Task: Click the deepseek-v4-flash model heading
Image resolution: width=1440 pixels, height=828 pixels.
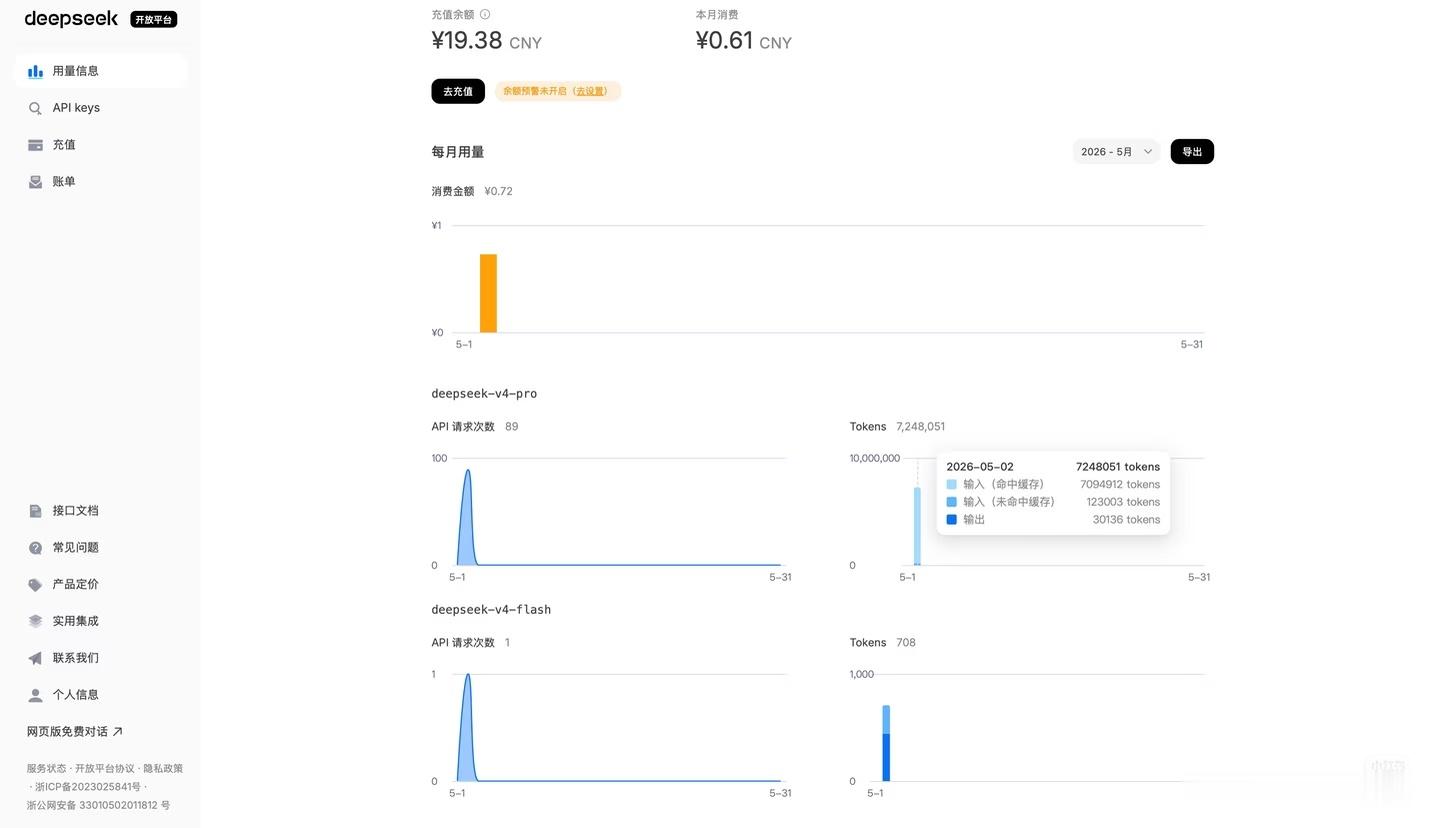Action: pos(491,610)
